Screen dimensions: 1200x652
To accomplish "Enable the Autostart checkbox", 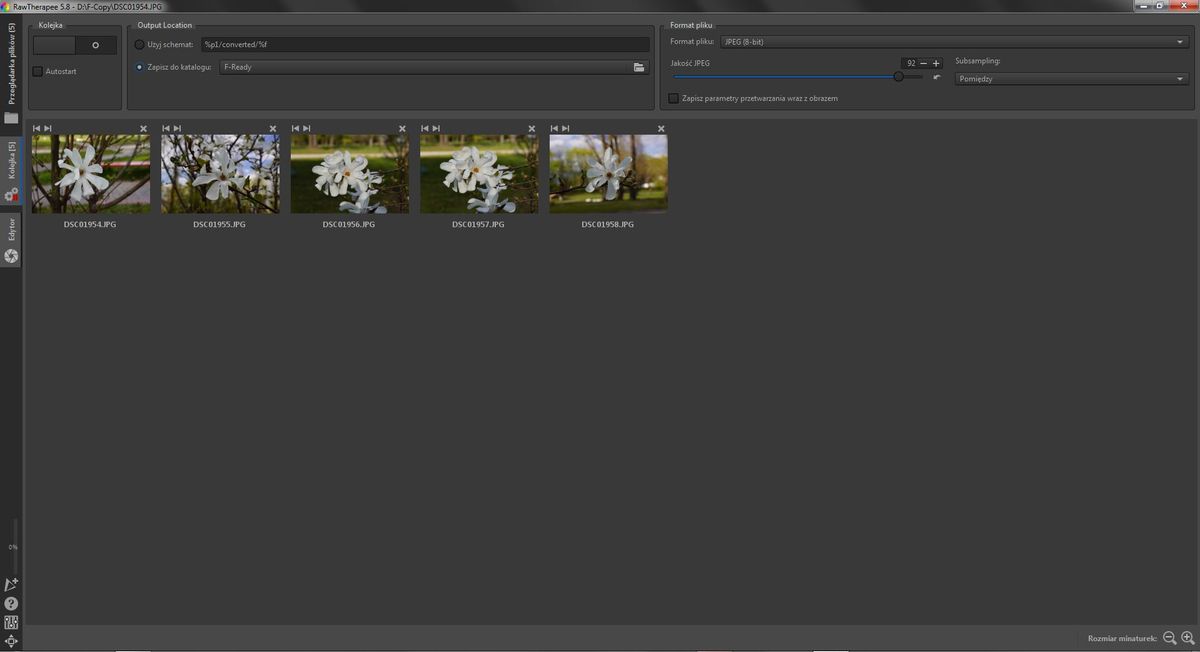I will pos(38,71).
